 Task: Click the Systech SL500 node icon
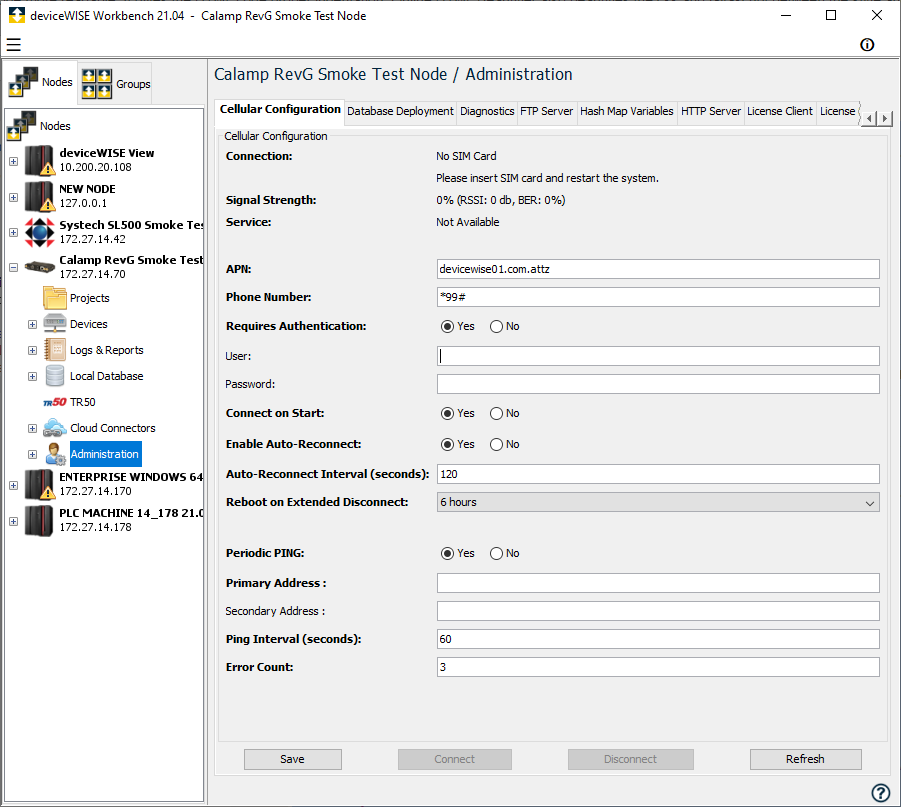39,232
